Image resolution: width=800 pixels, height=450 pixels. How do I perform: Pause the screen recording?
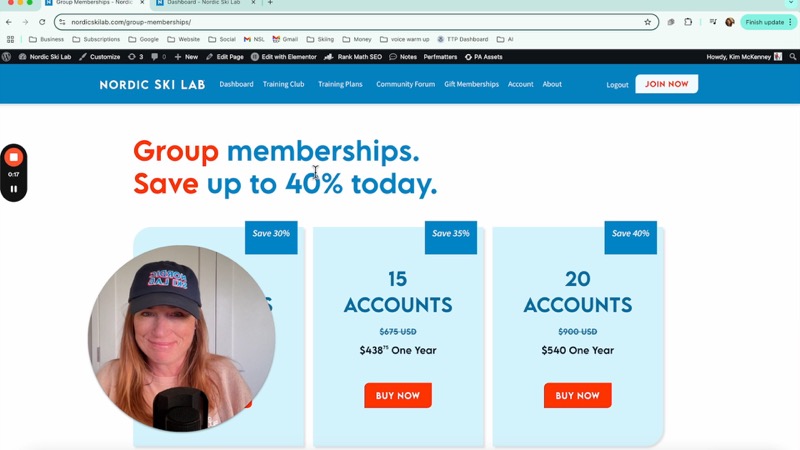click(14, 189)
